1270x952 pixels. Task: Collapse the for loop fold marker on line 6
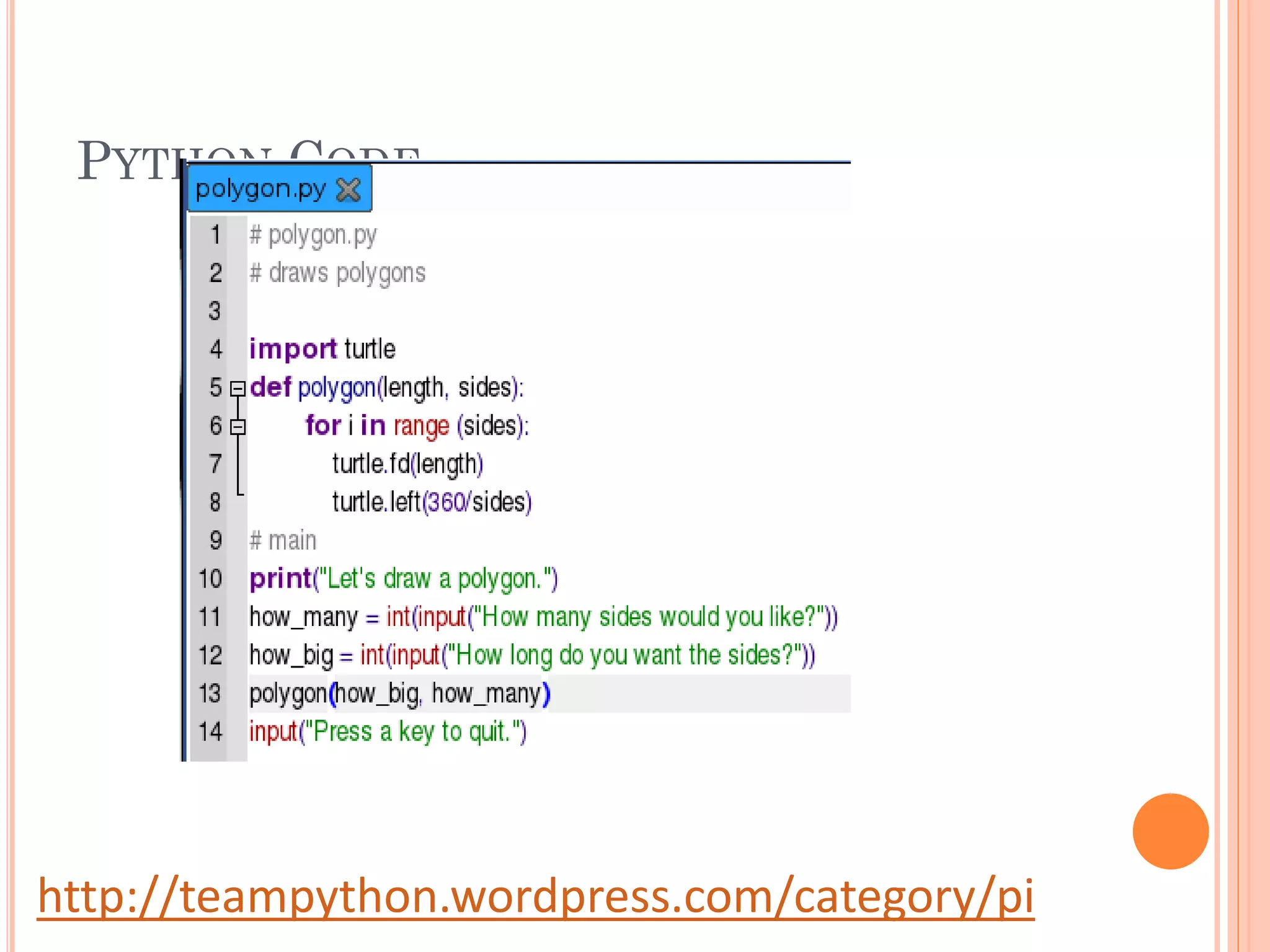(238, 427)
